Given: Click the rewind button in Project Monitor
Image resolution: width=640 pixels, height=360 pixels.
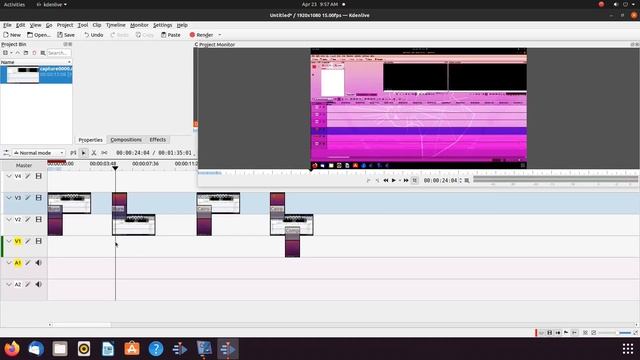Looking at the screenshot, I should (386, 180).
